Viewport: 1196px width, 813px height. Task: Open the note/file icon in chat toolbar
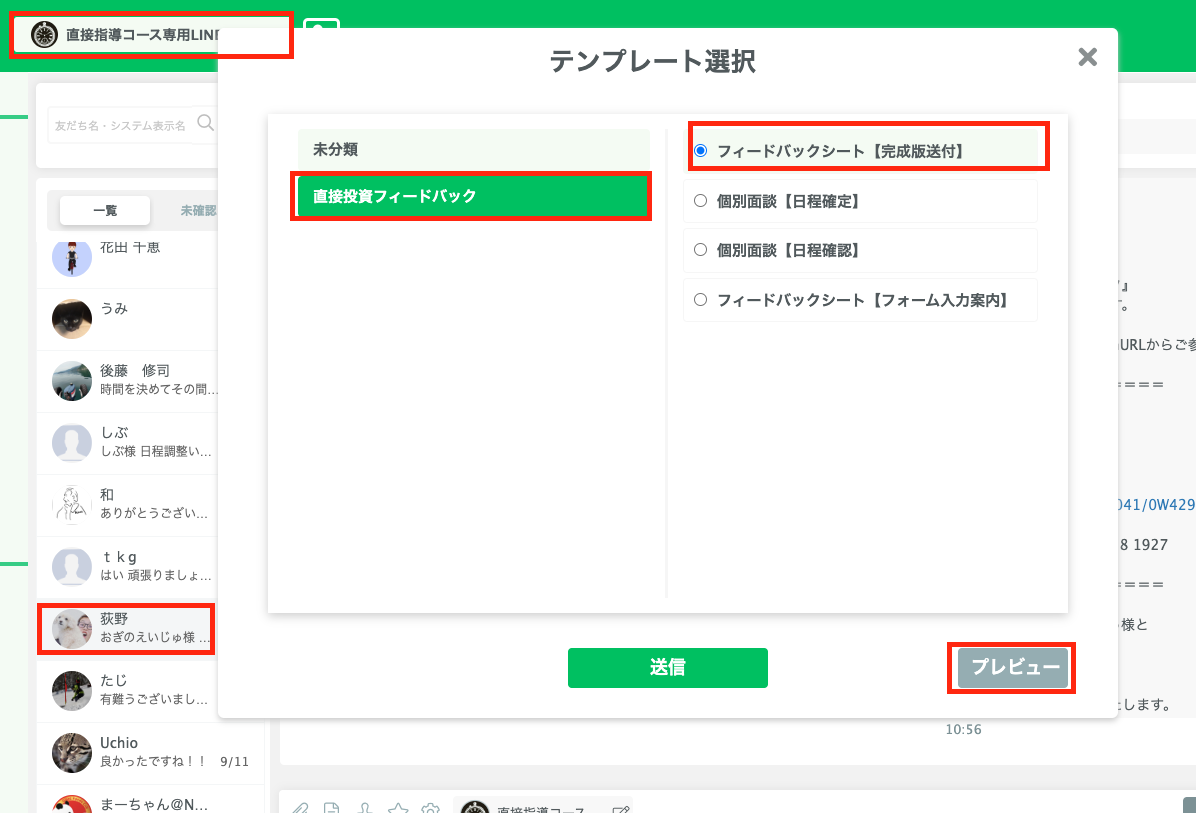[x=332, y=808]
